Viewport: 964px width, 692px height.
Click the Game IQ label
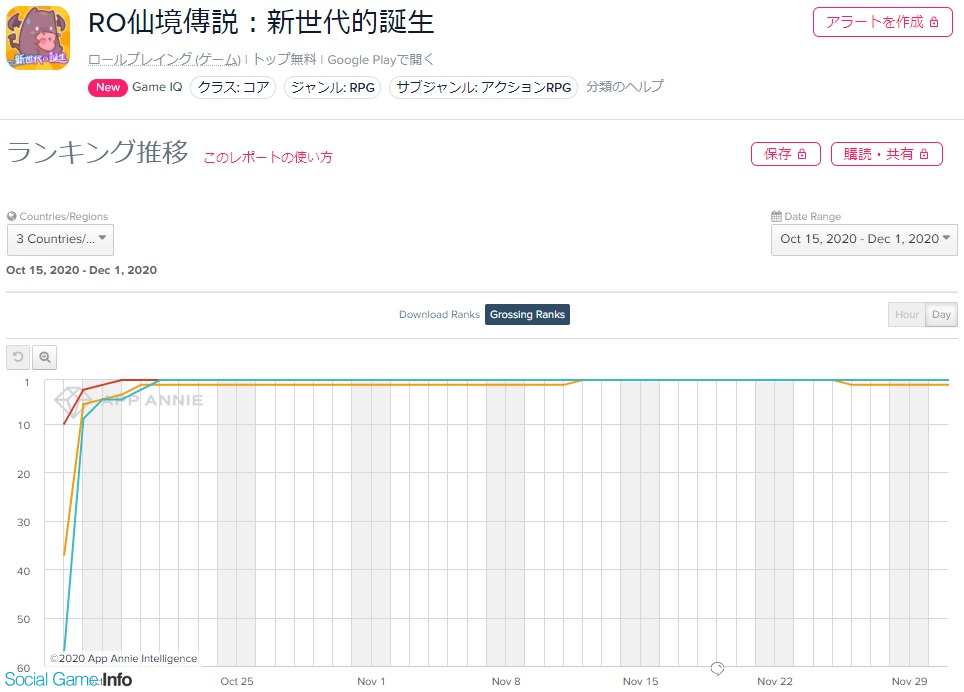pyautogui.click(x=157, y=87)
